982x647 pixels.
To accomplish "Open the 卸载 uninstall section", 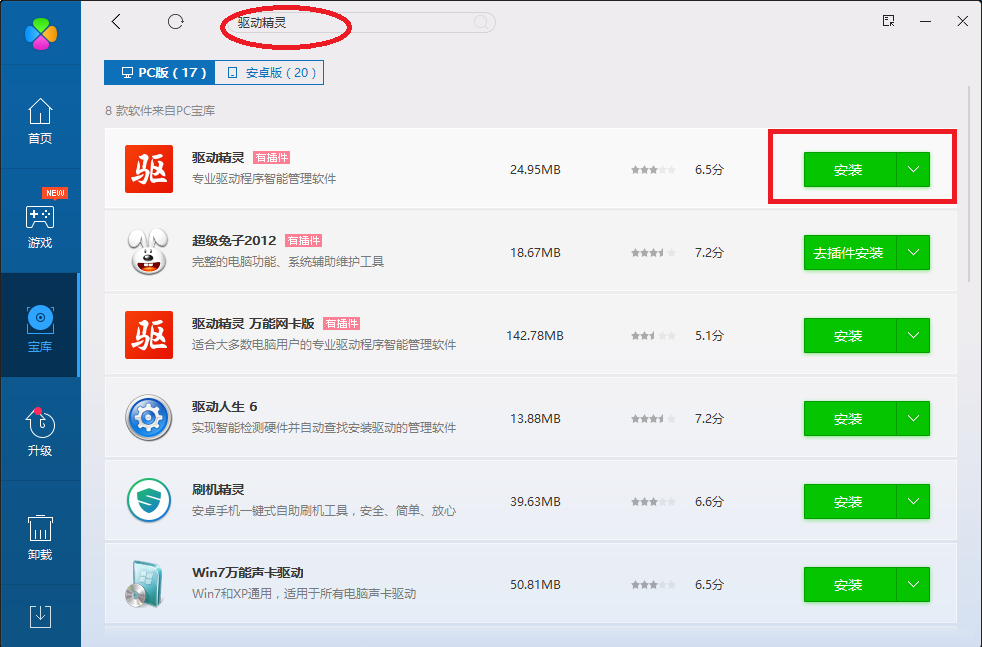I will pos(40,537).
